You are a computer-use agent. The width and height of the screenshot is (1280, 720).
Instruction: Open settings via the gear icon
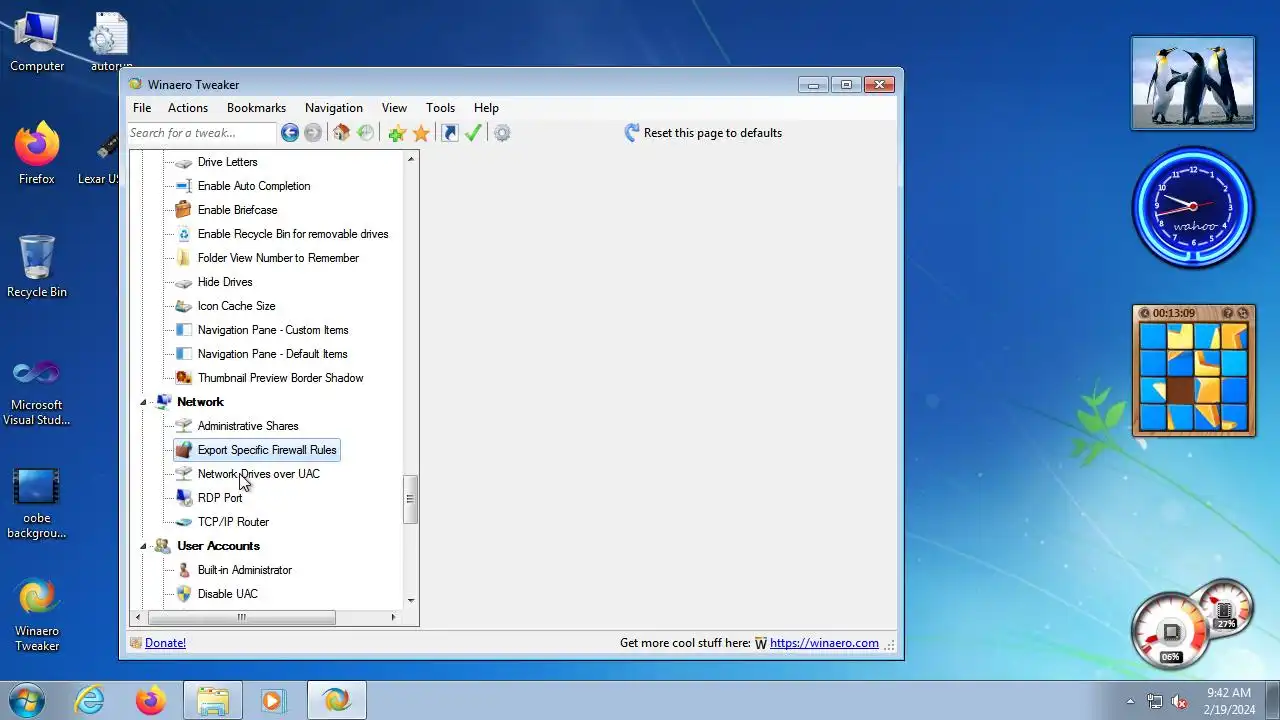tap(502, 133)
